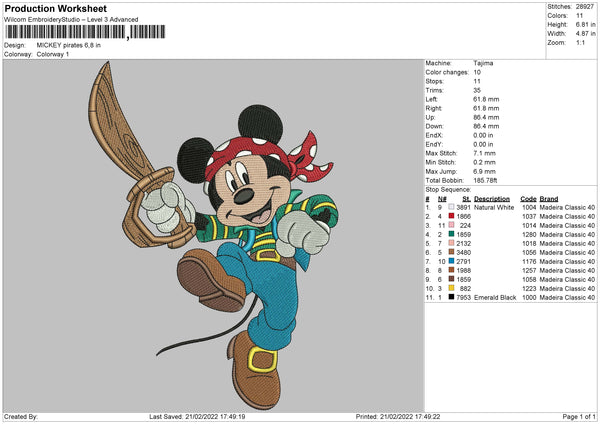
Task: Click thread code '1014'
Action: [x=529, y=225]
